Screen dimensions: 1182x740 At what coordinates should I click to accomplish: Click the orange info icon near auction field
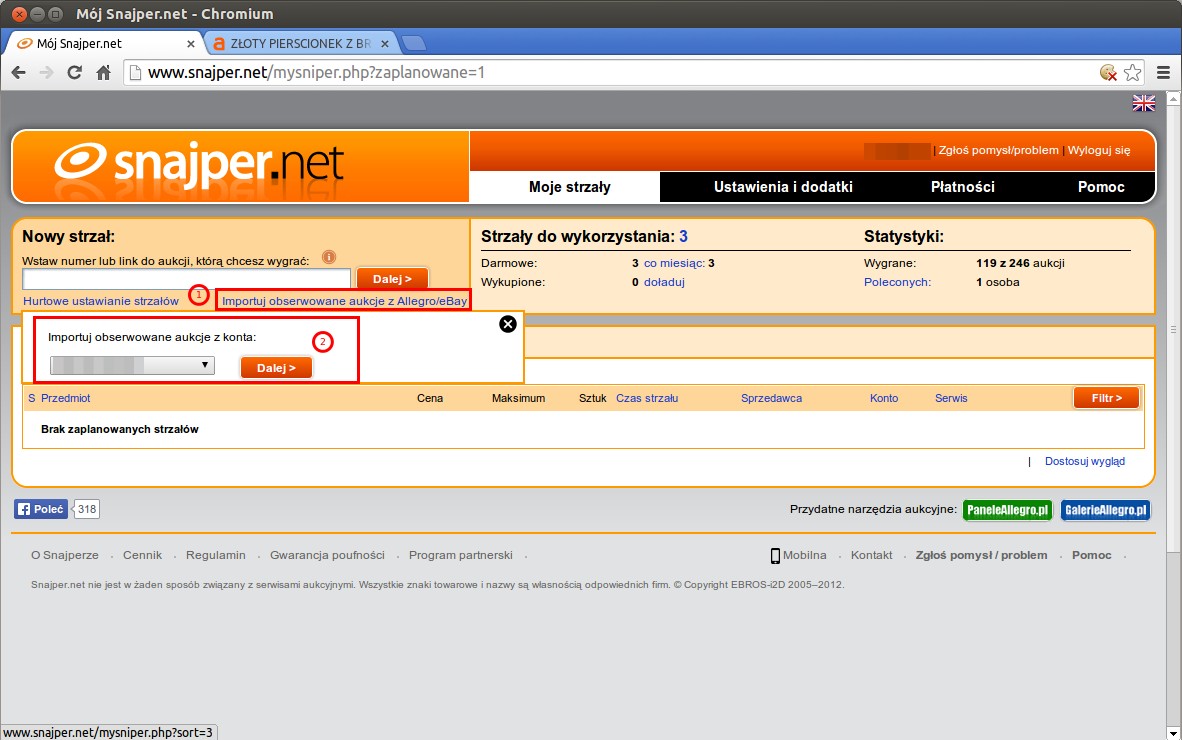coord(329,257)
